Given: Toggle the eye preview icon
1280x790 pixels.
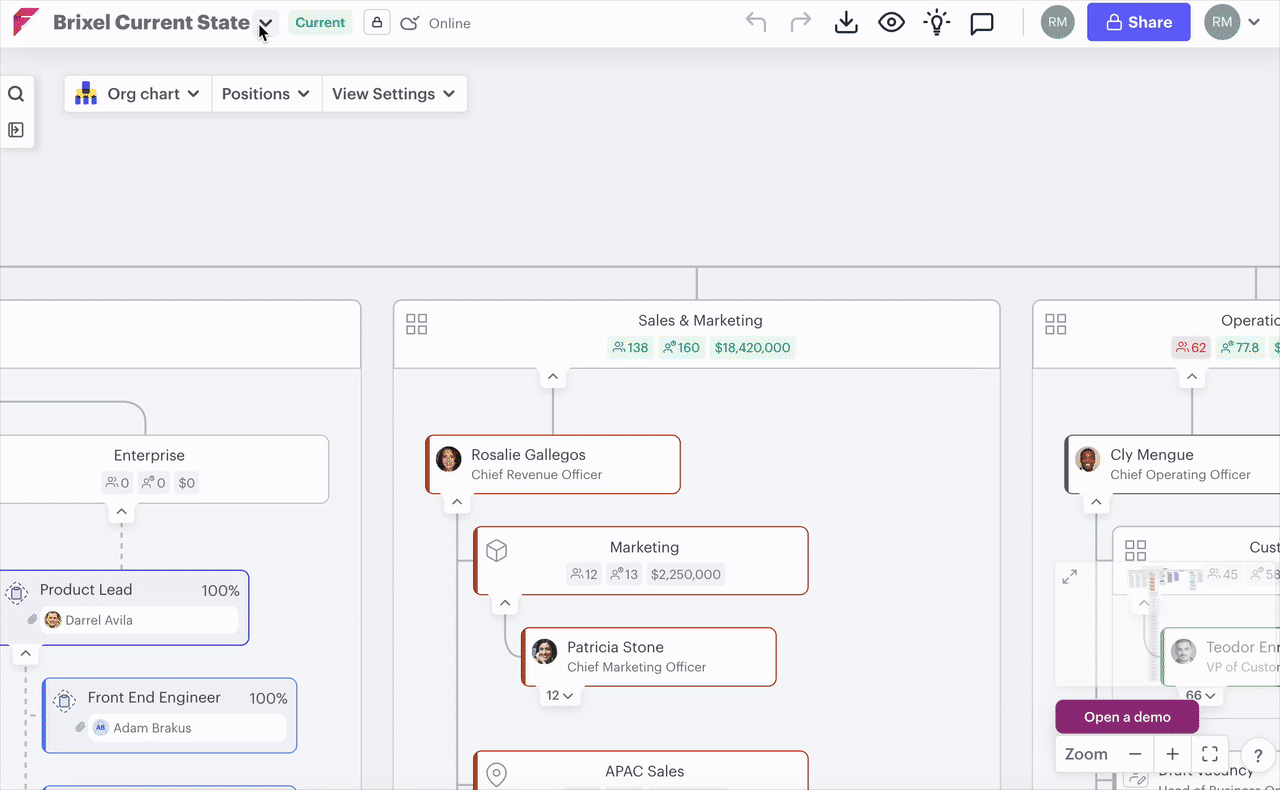Looking at the screenshot, I should (x=891, y=23).
